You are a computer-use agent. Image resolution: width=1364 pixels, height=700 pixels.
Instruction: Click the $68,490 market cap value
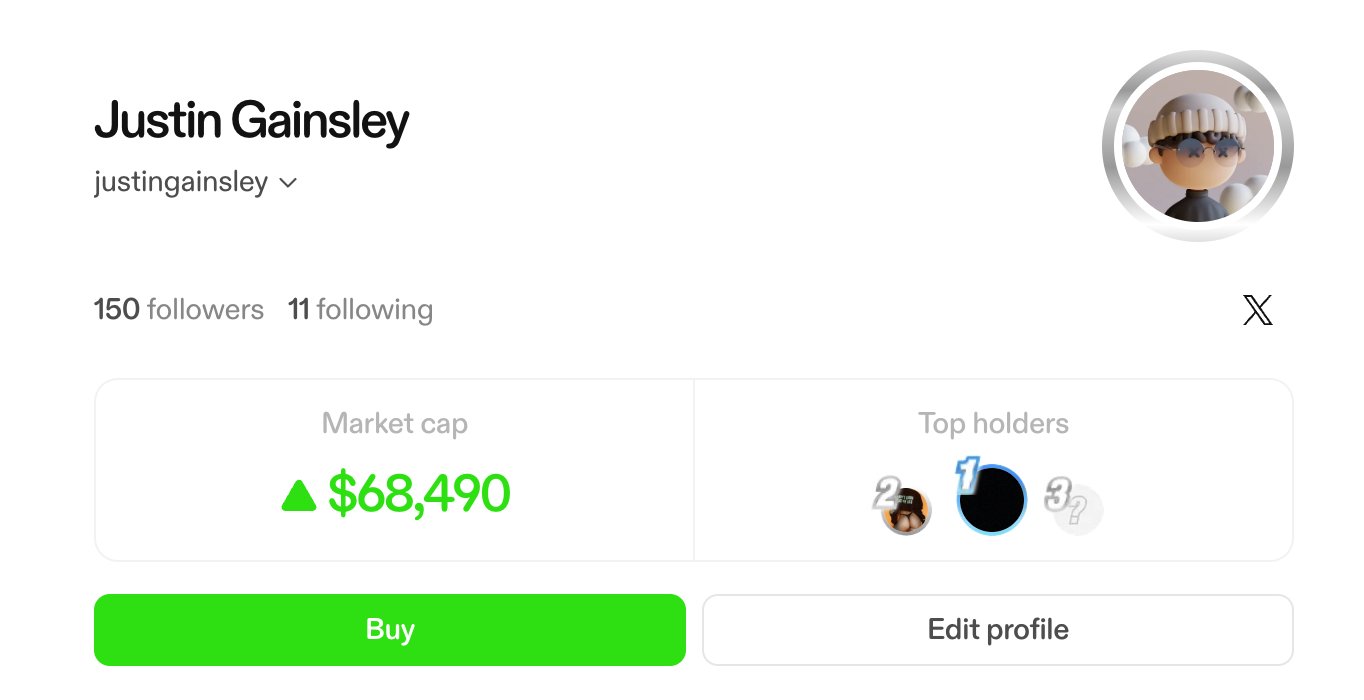[x=419, y=494]
